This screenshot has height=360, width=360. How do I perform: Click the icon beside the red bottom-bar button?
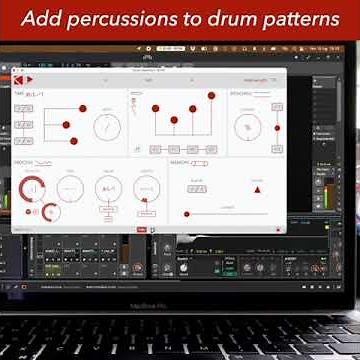152,230
